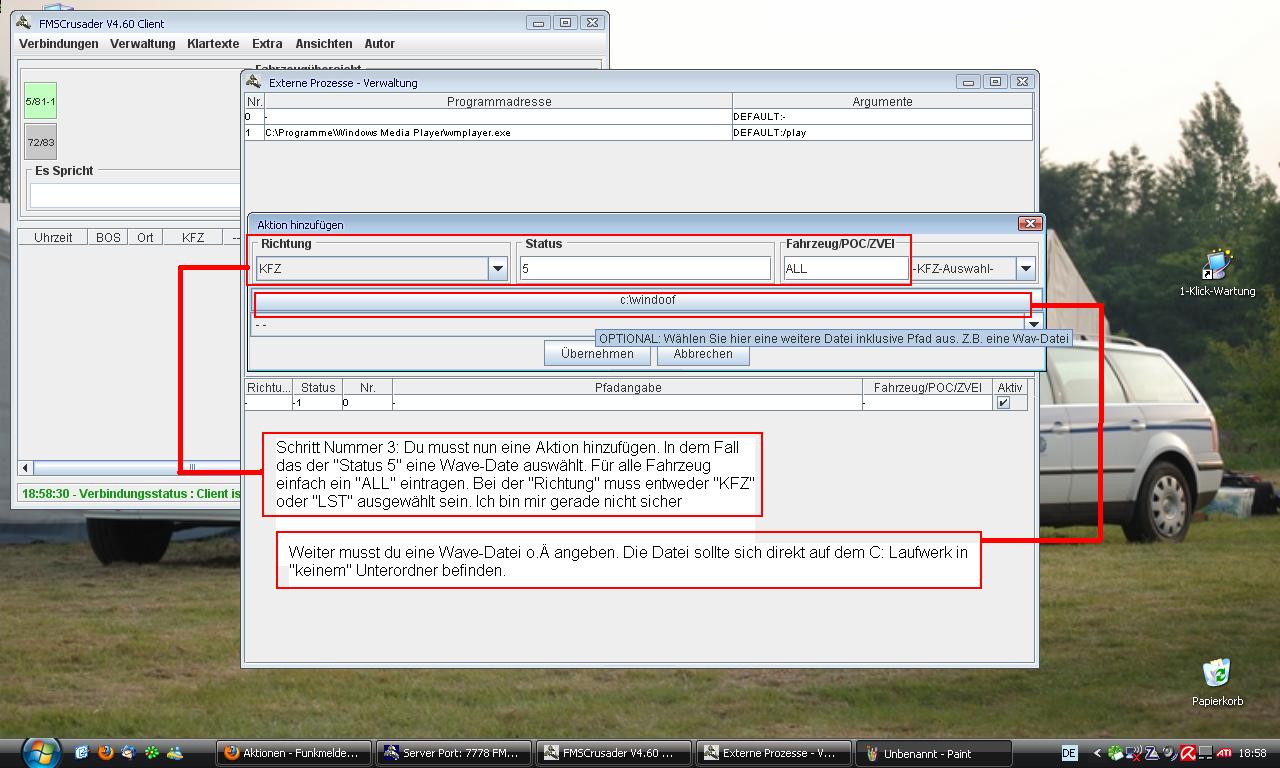Click into the Status input field

pos(645,268)
